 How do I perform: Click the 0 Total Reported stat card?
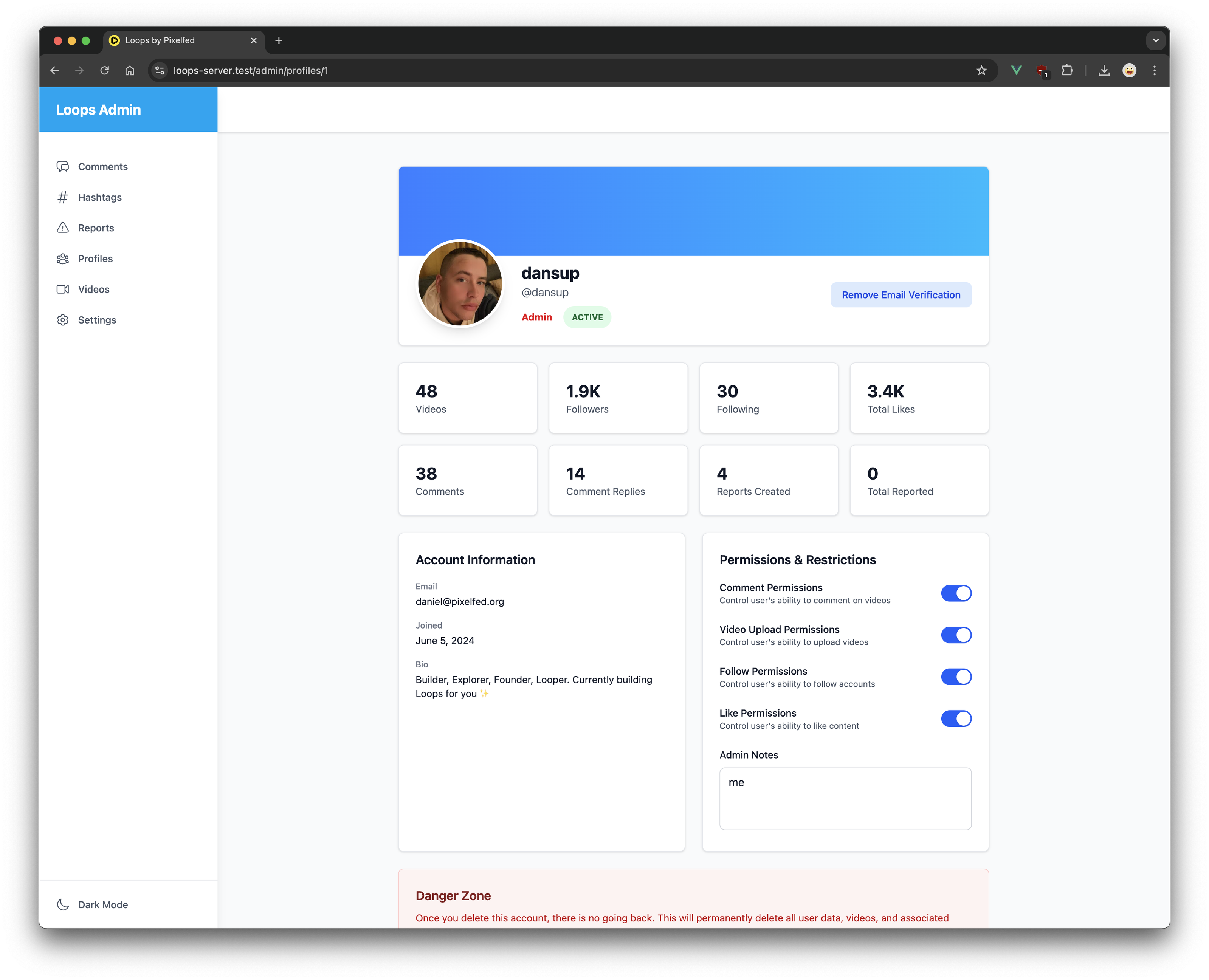click(x=919, y=480)
